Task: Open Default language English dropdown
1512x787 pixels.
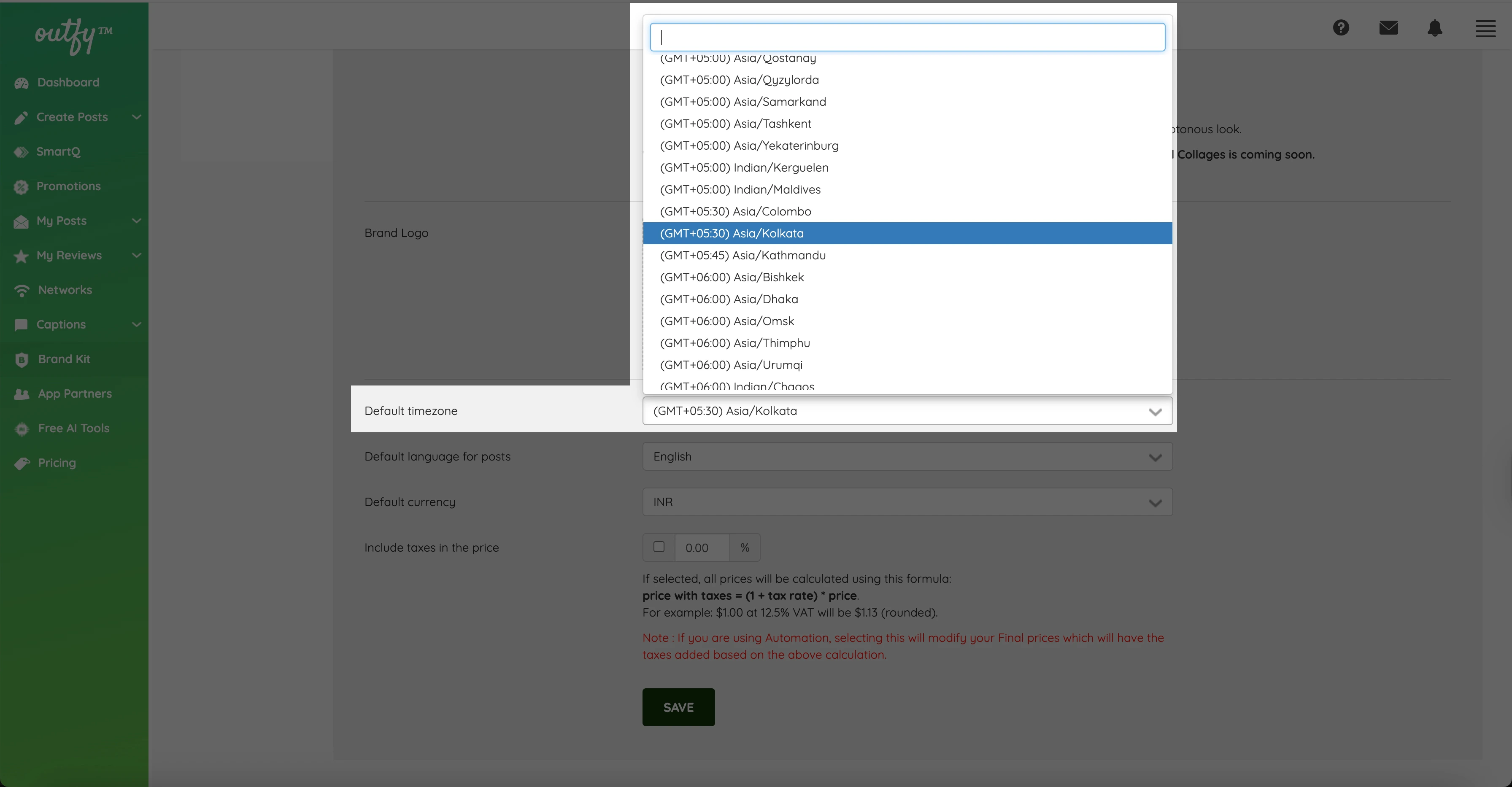Action: point(907,457)
